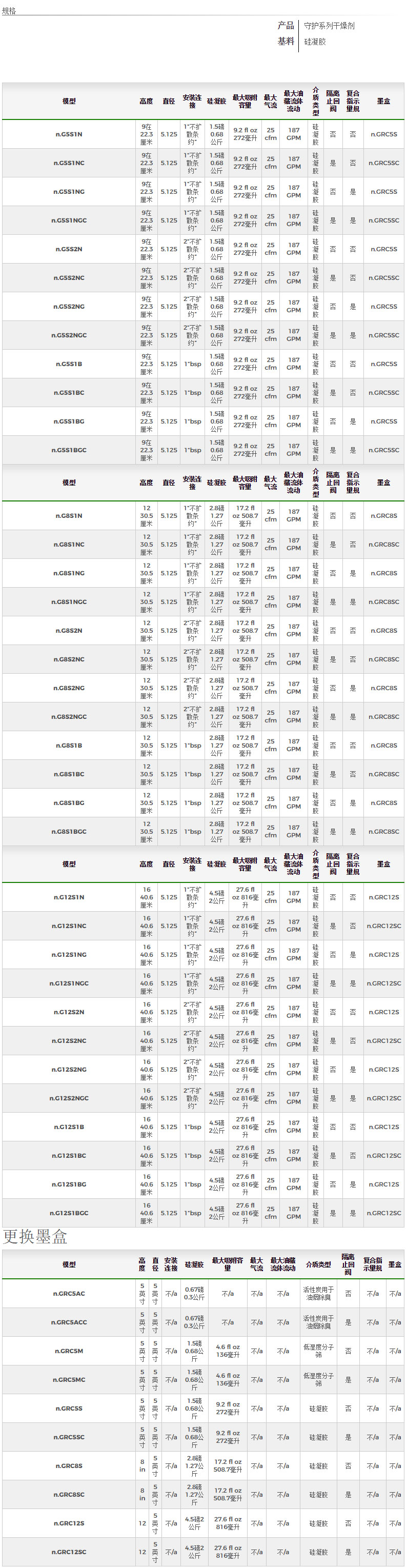Click the n.GRC5MC cartridge model

[x=69, y=1380]
